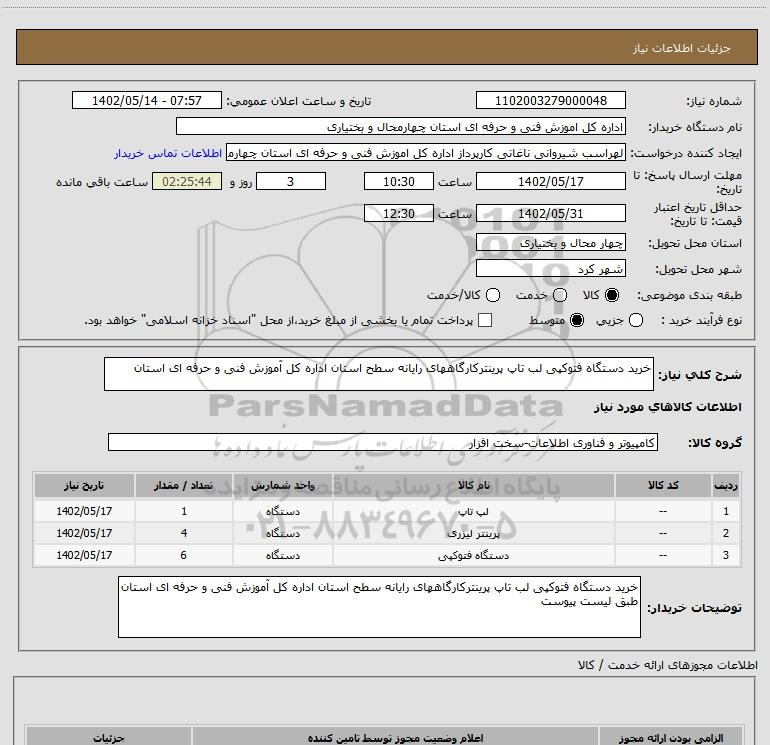Toggle the اسناد خزانه اسلامی payment checkbox
This screenshot has width=770, height=745.
tap(485, 320)
